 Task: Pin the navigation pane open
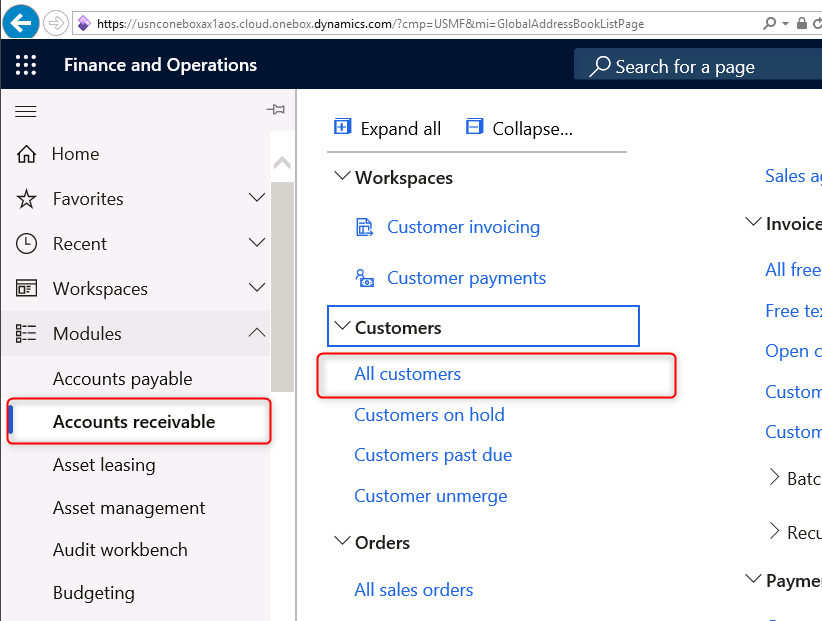(x=276, y=111)
